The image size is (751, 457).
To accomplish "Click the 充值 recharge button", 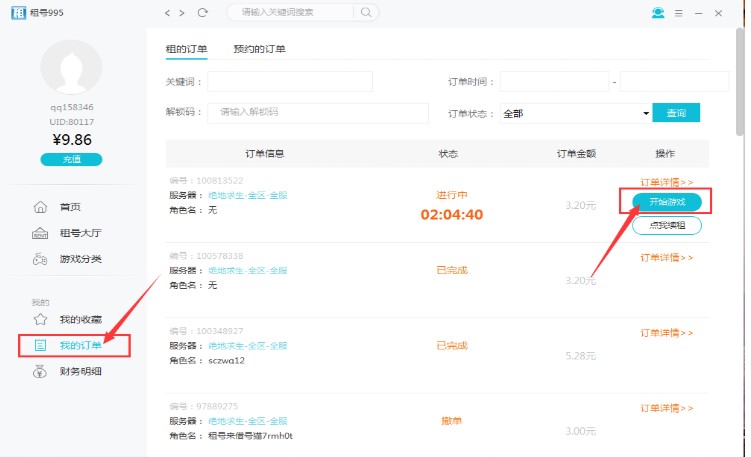I will click(71, 160).
